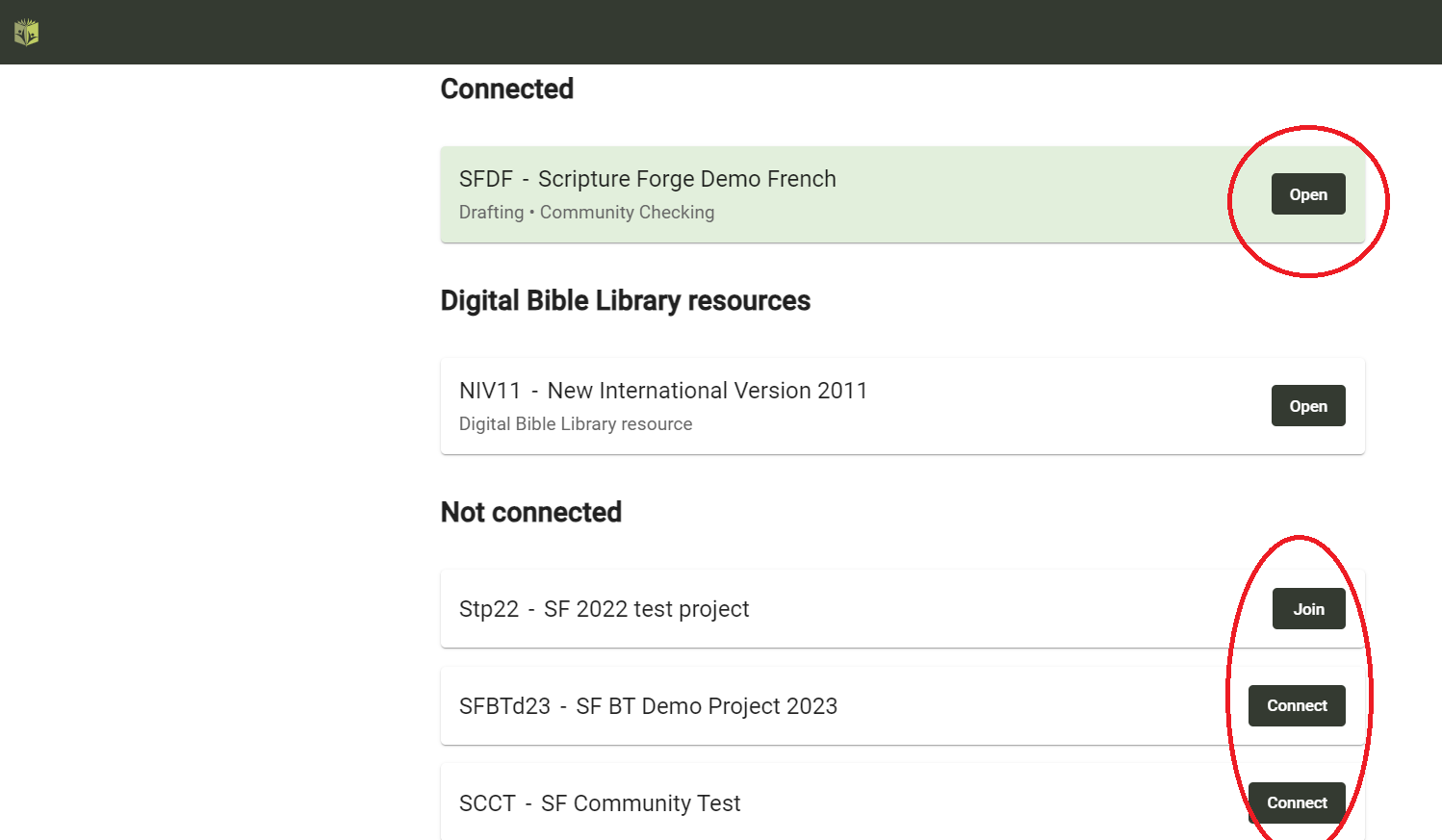Open the SFDF Scripture Forge Demo French project

[1308, 194]
